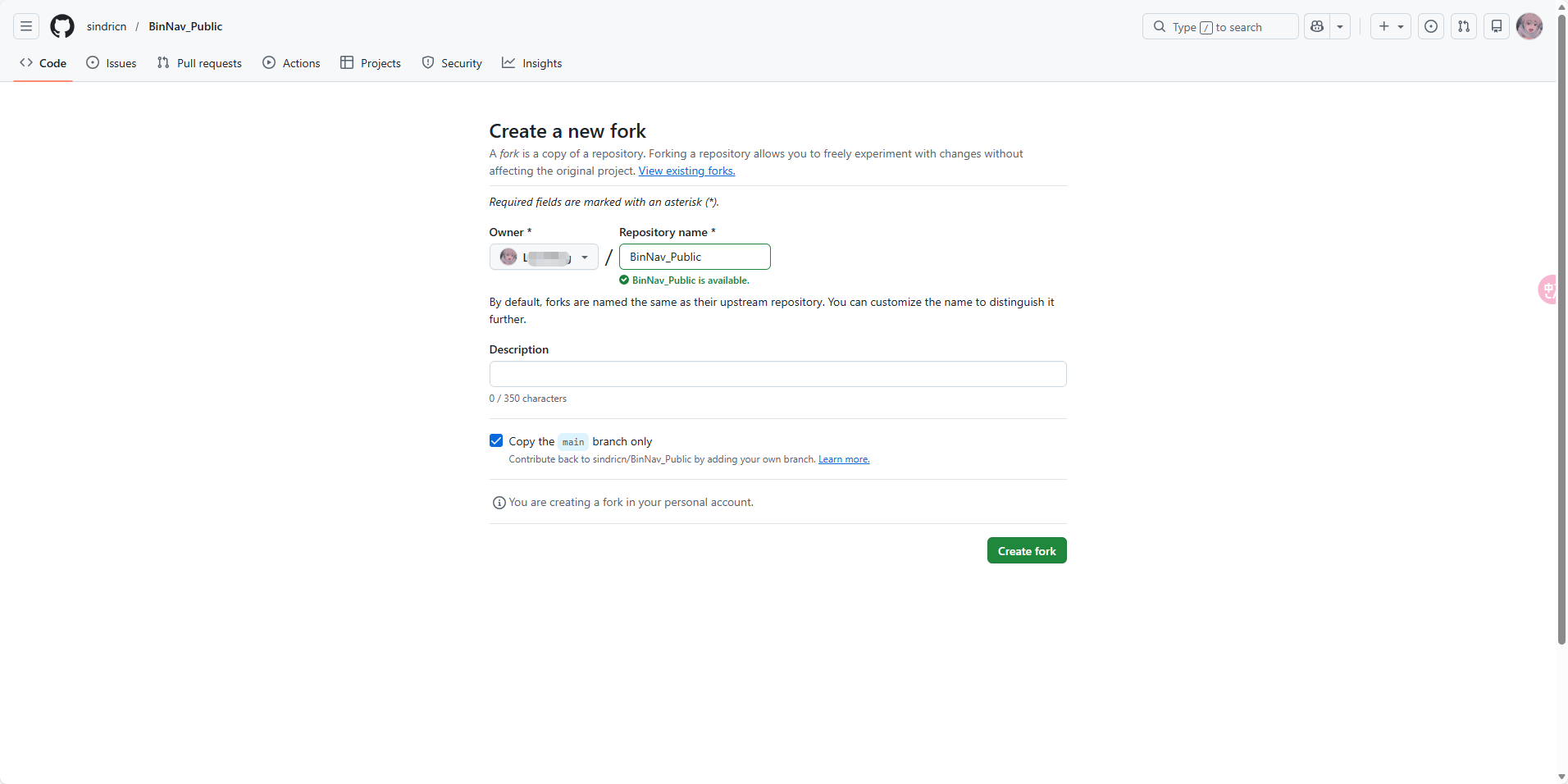The image size is (1568, 784).
Task: Click 'BinNav_Public is available.' status text
Action: pos(691,280)
